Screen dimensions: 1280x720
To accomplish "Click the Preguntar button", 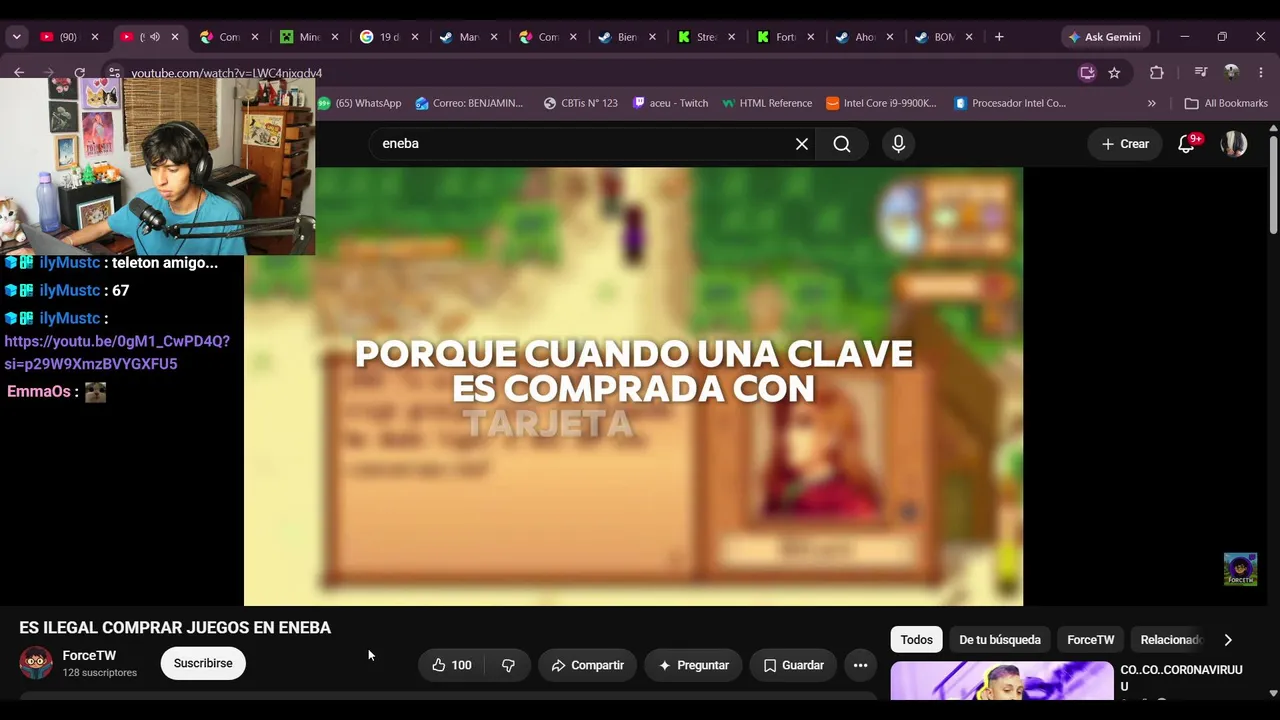I will pos(693,665).
